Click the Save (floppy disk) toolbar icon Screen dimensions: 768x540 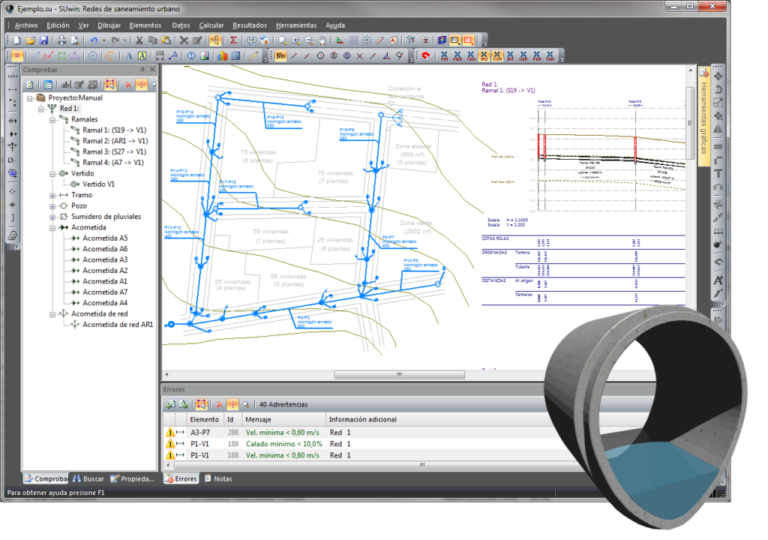(x=44, y=40)
